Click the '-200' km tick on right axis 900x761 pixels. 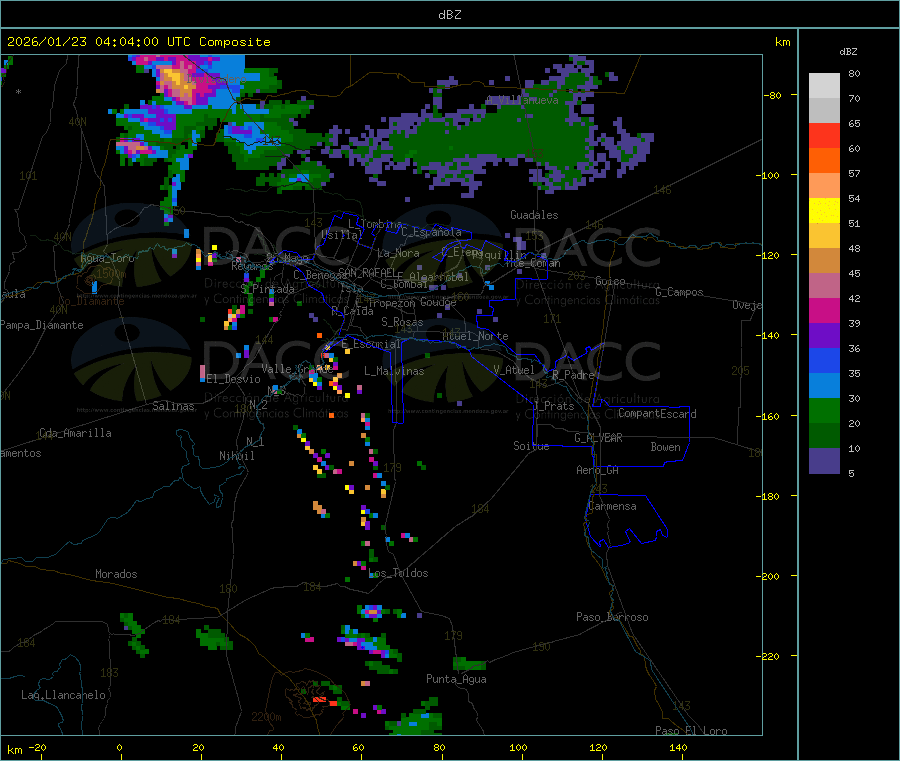[x=770, y=576]
